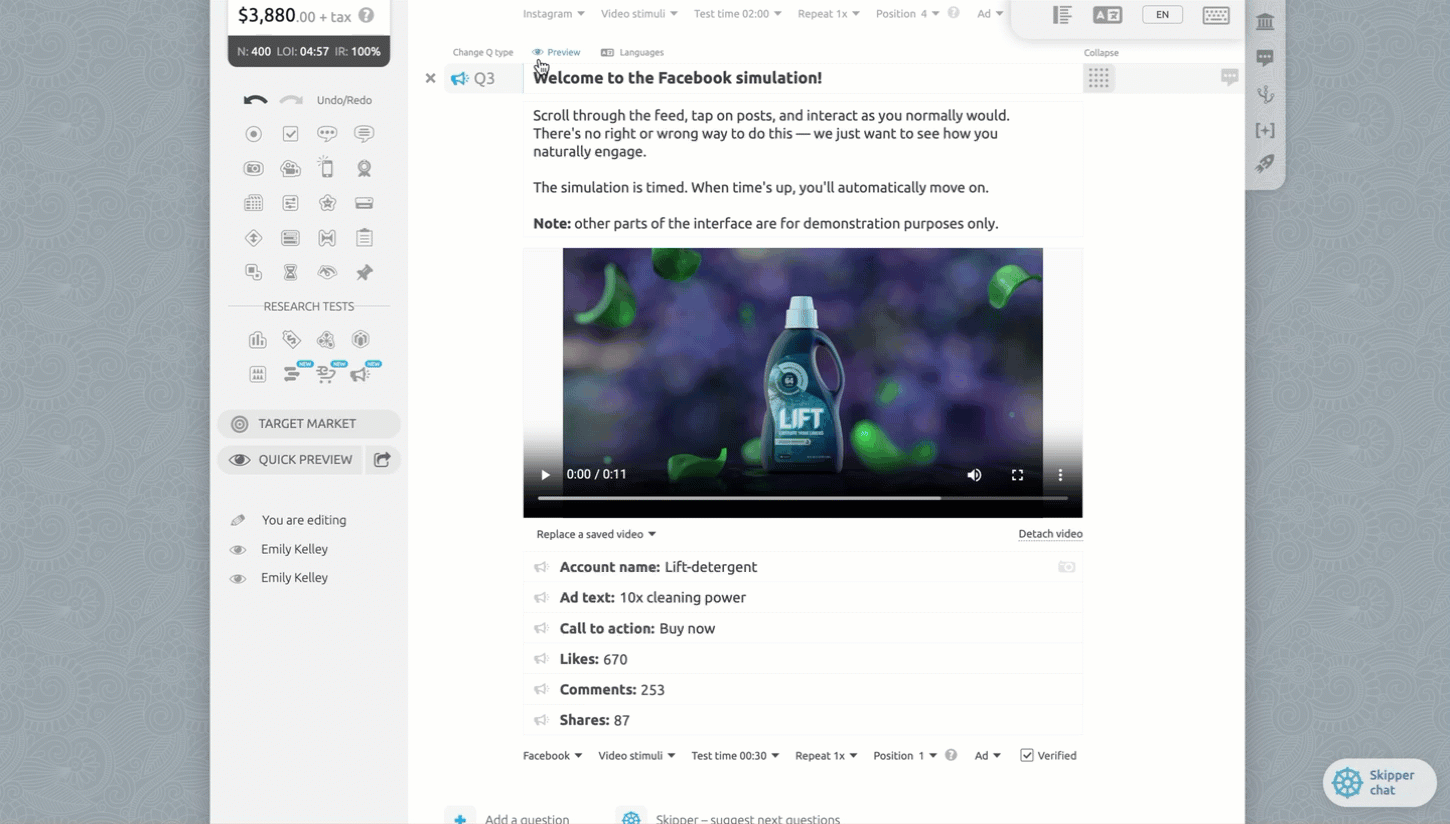
Task: Open the Preview tab above the question
Action: (x=557, y=52)
